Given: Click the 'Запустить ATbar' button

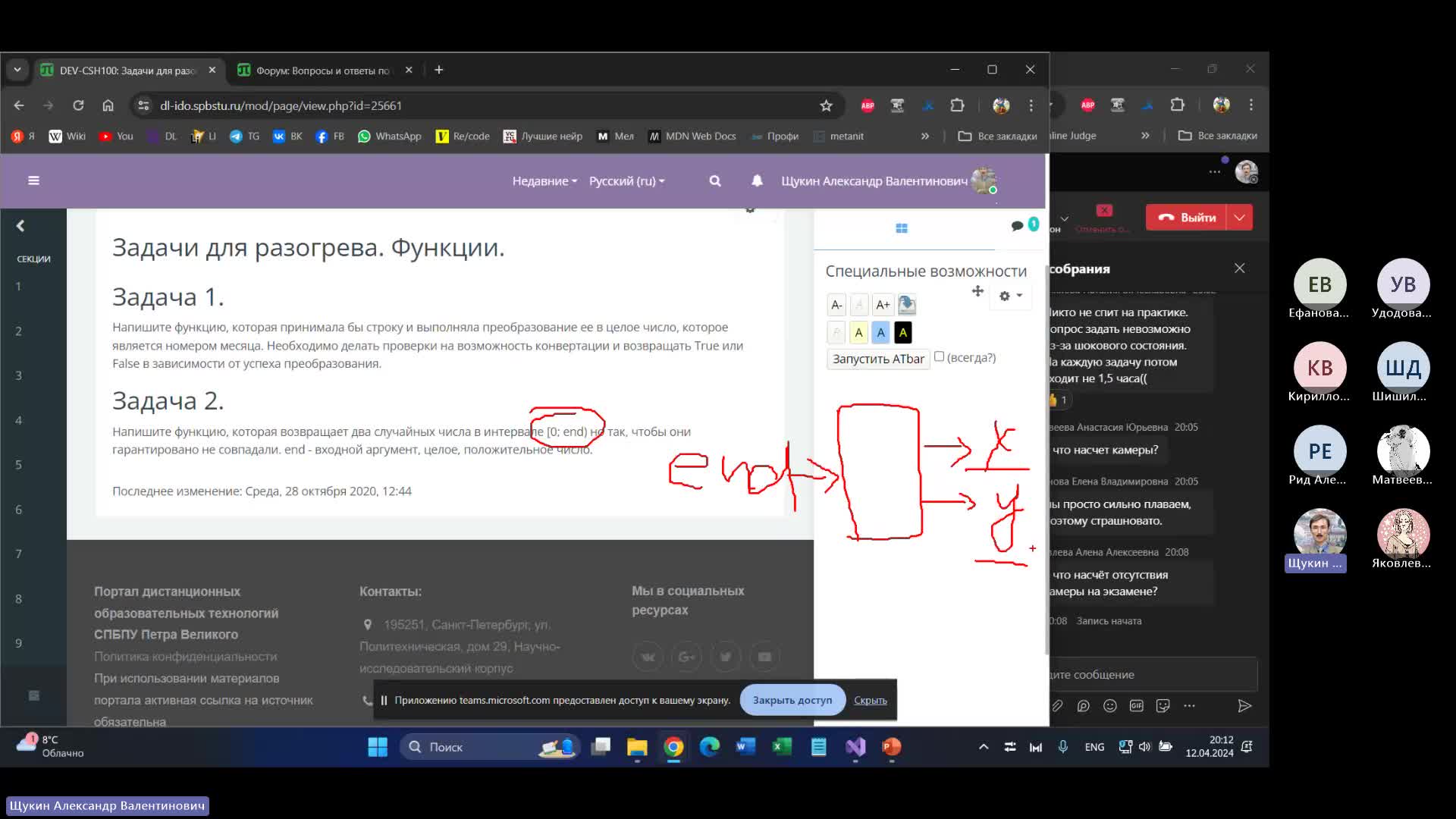Looking at the screenshot, I should tap(878, 359).
